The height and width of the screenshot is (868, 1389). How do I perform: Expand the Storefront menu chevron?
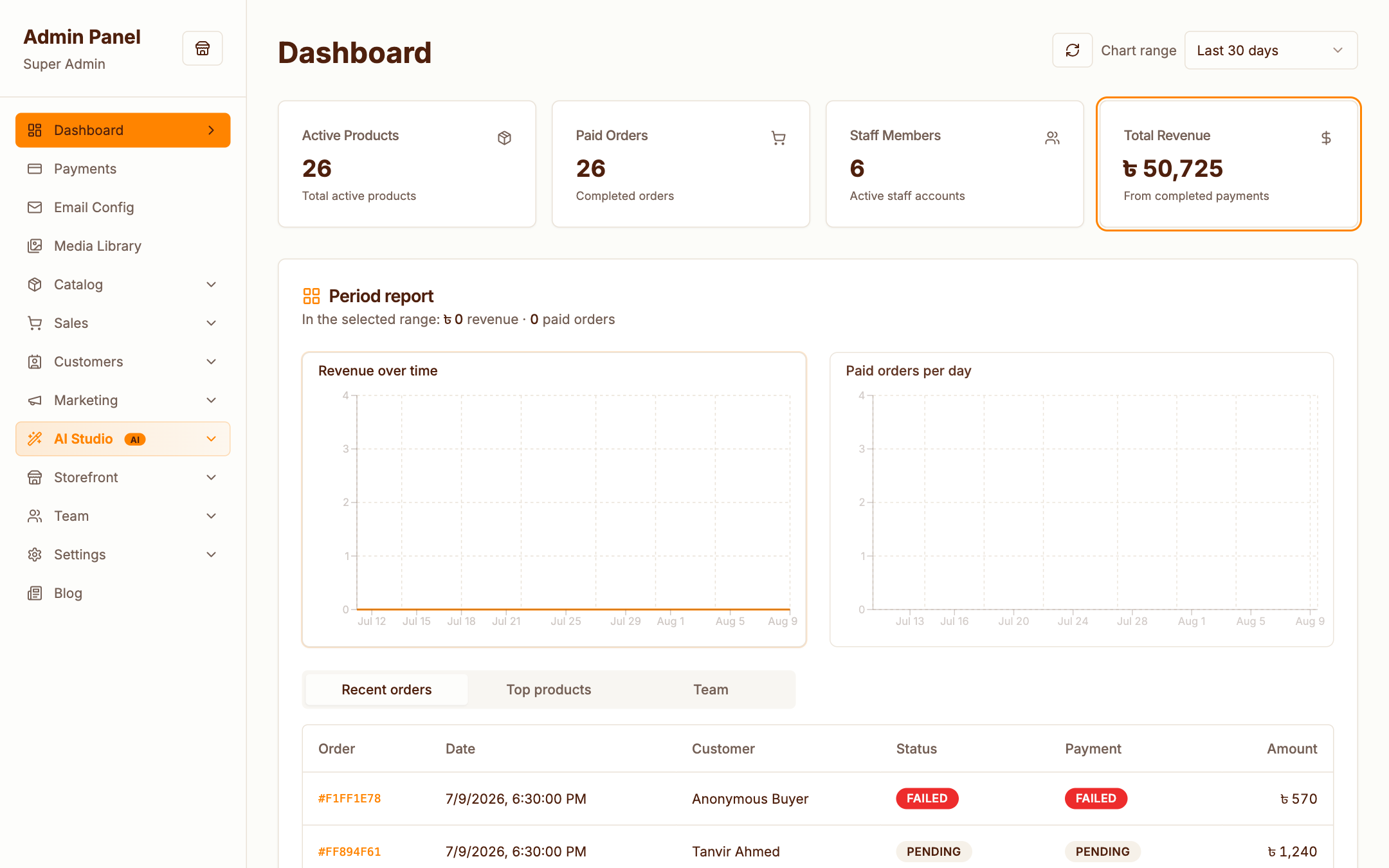(211, 477)
